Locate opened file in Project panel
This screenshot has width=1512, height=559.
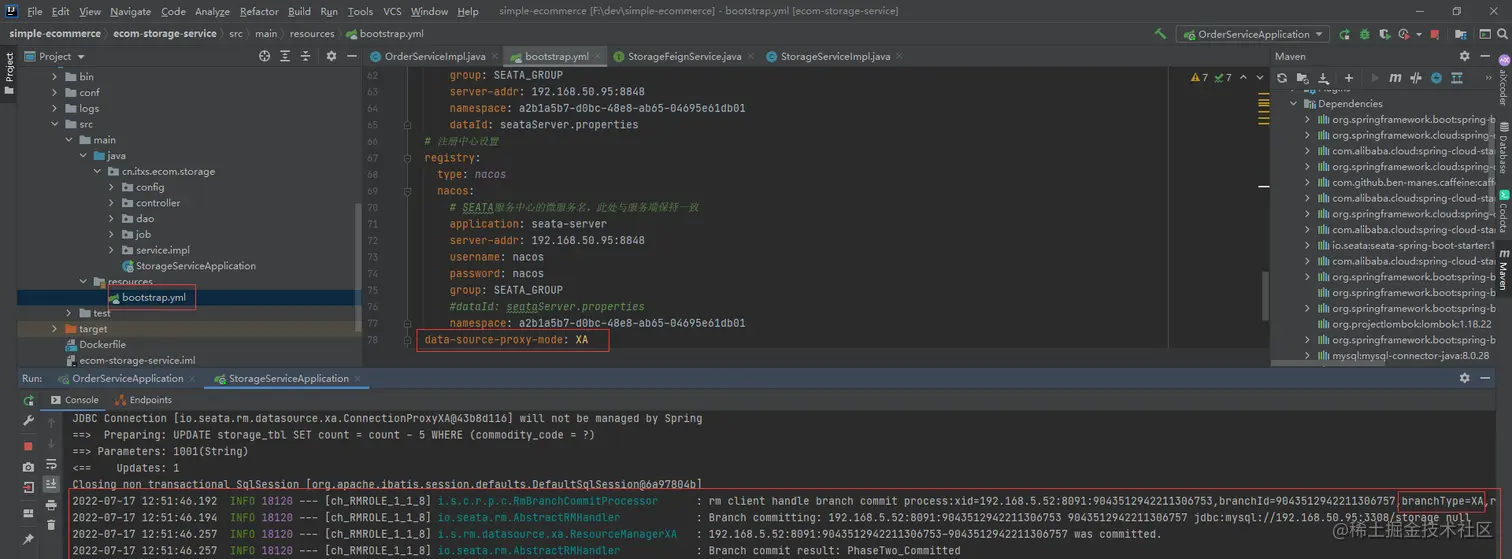[265, 56]
